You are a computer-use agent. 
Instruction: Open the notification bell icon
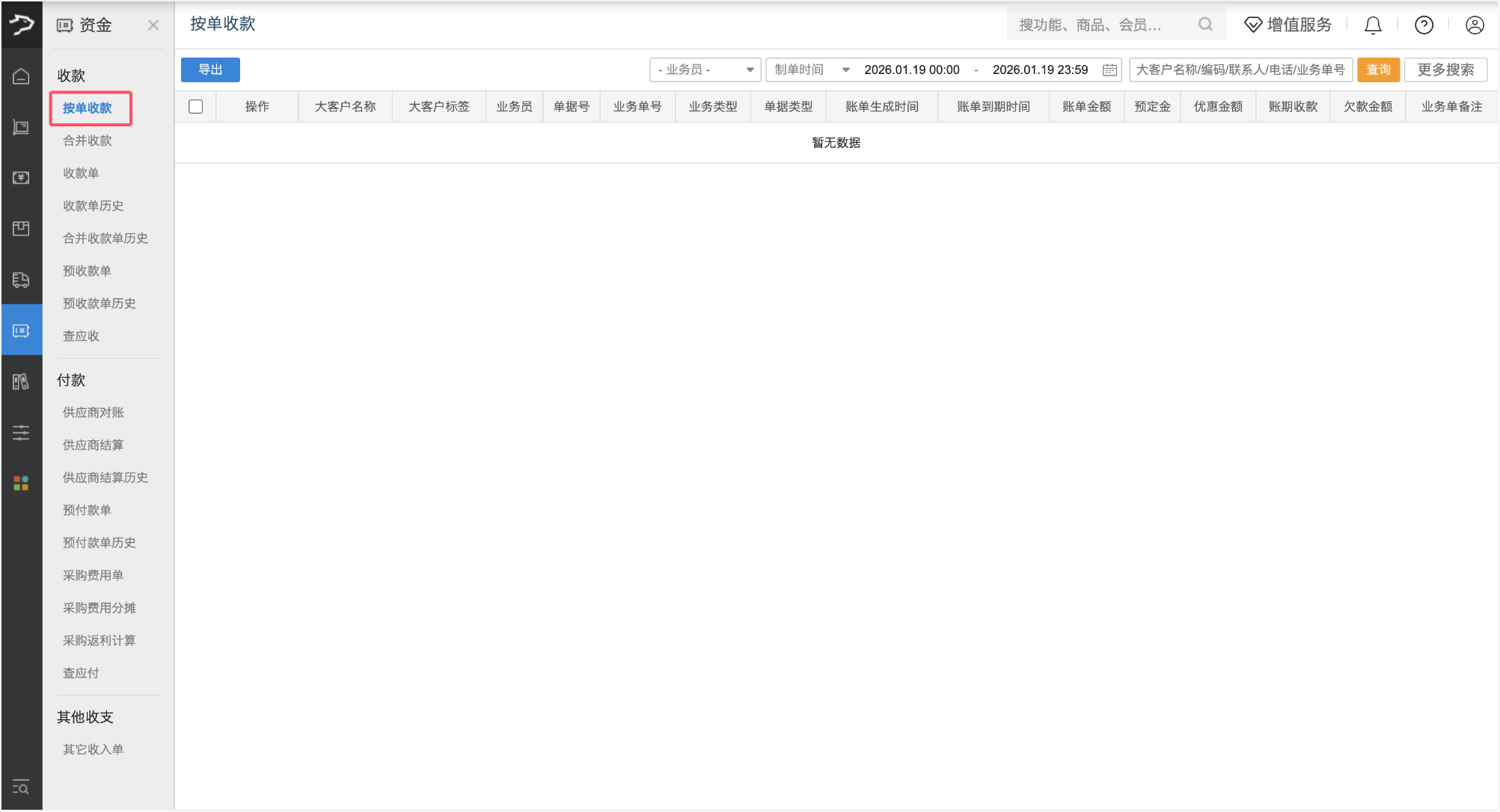(1373, 25)
